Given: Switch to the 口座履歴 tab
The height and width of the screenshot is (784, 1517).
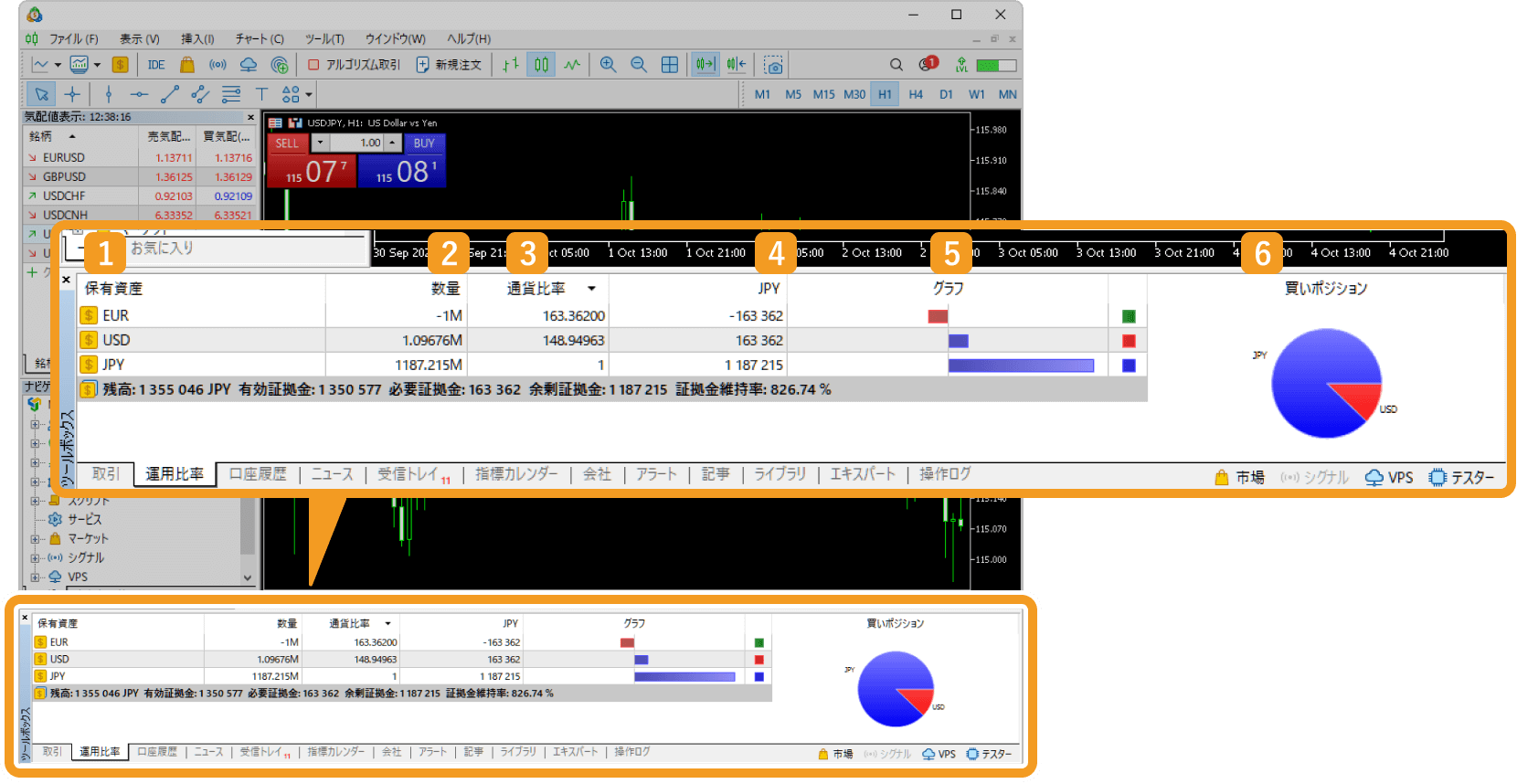Looking at the screenshot, I should click(x=257, y=474).
